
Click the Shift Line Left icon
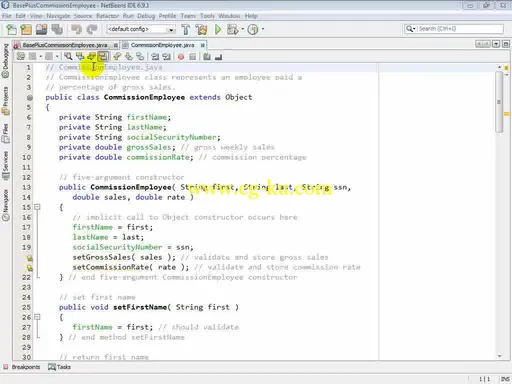tap(155, 57)
